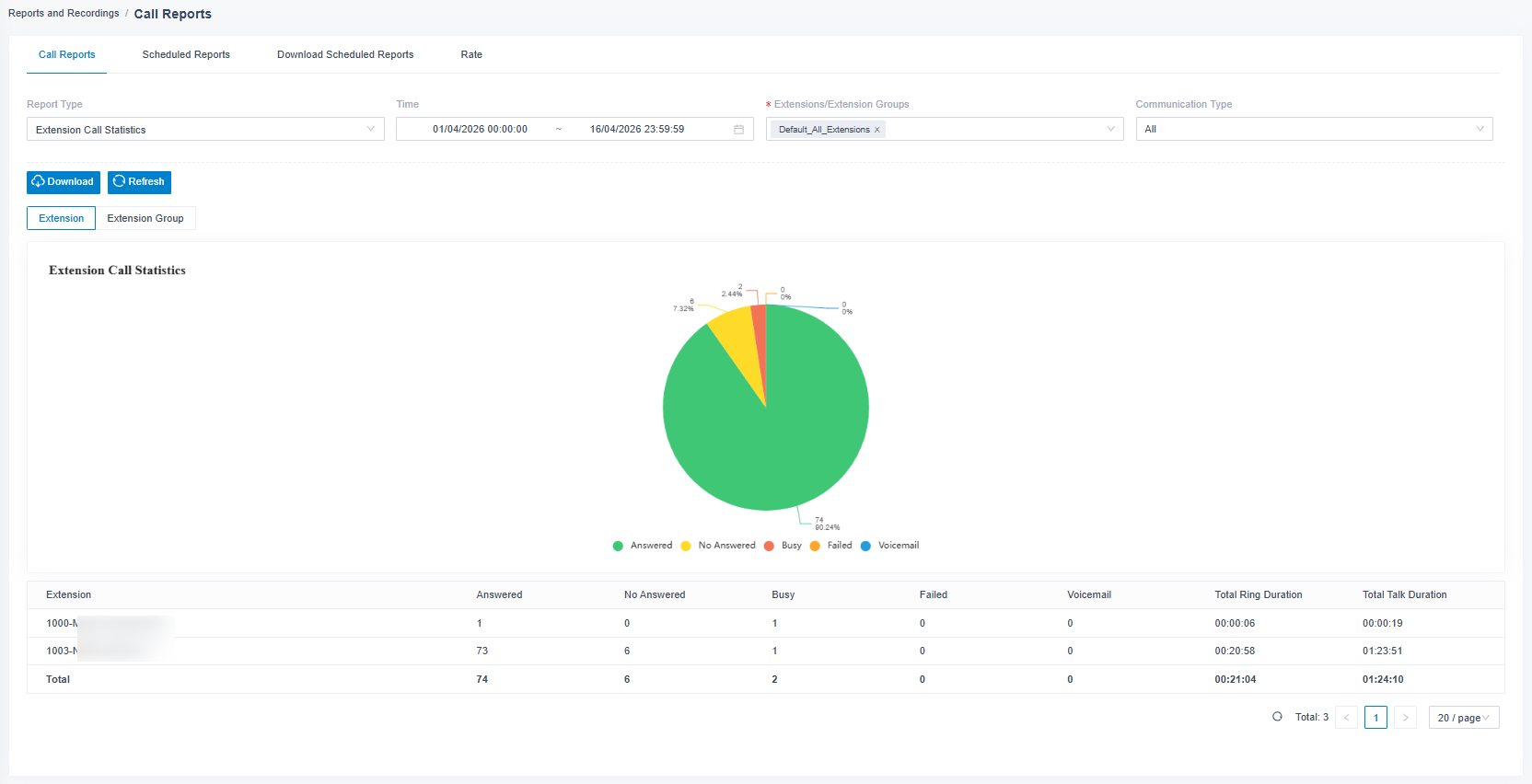Click the No Answered column header
The width and height of the screenshot is (1532, 784).
655,595
